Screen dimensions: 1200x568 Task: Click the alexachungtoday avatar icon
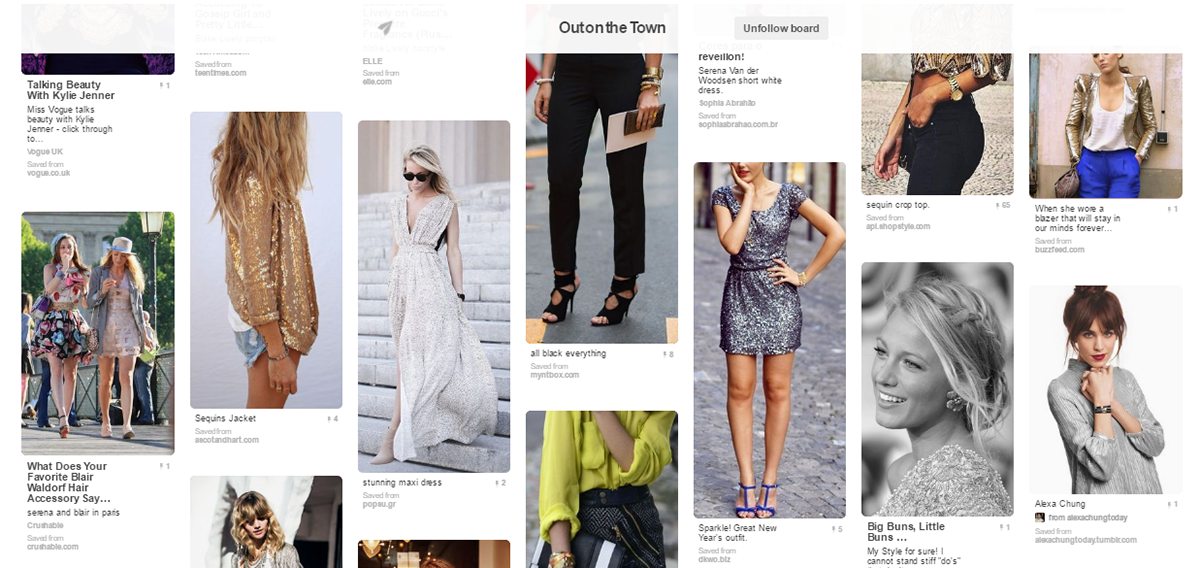(1040, 518)
